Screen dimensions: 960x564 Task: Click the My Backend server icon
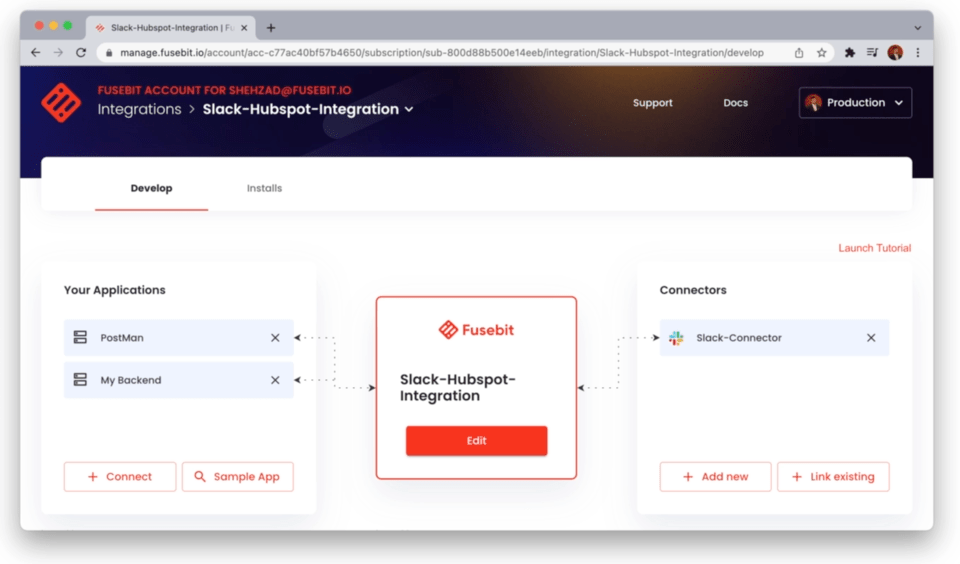(80, 380)
